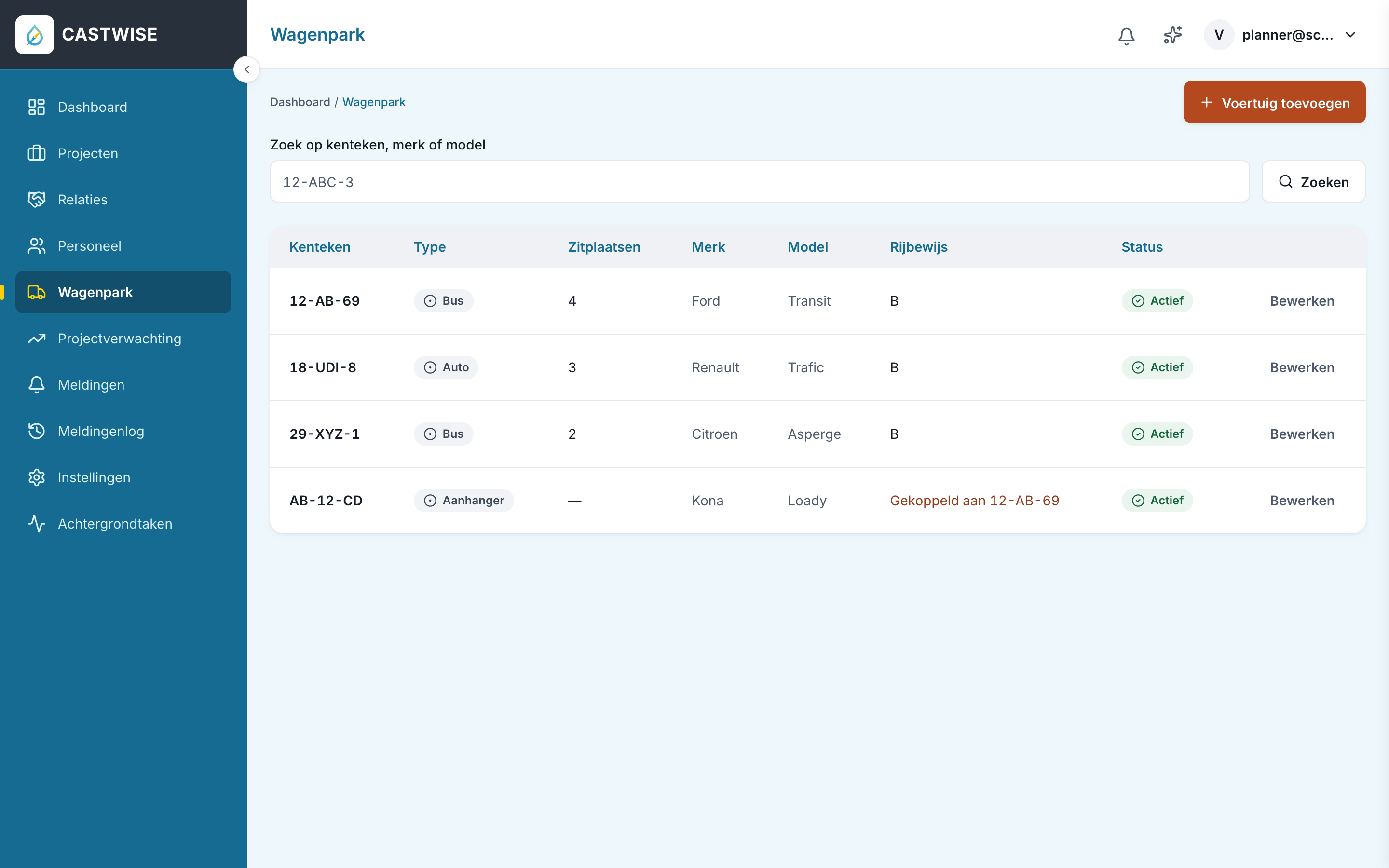The width and height of the screenshot is (1389, 868).
Task: Click the Asperge model cell
Action: point(814,434)
